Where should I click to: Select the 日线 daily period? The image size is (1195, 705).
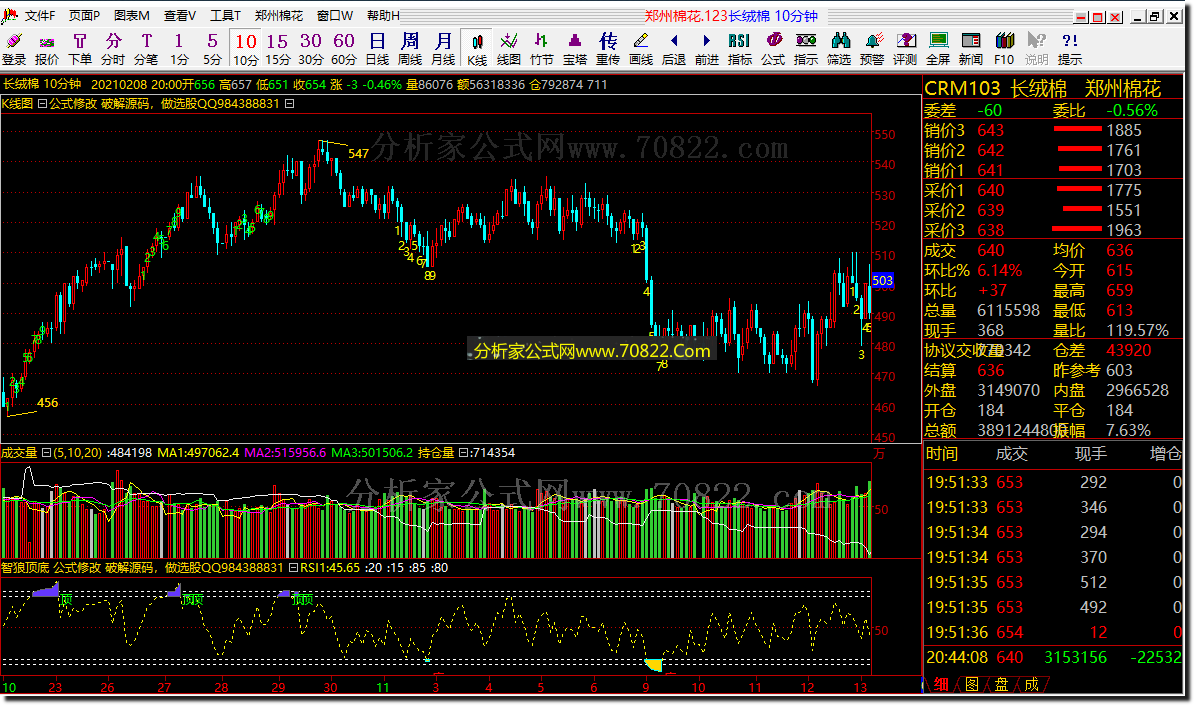pyautogui.click(x=377, y=49)
